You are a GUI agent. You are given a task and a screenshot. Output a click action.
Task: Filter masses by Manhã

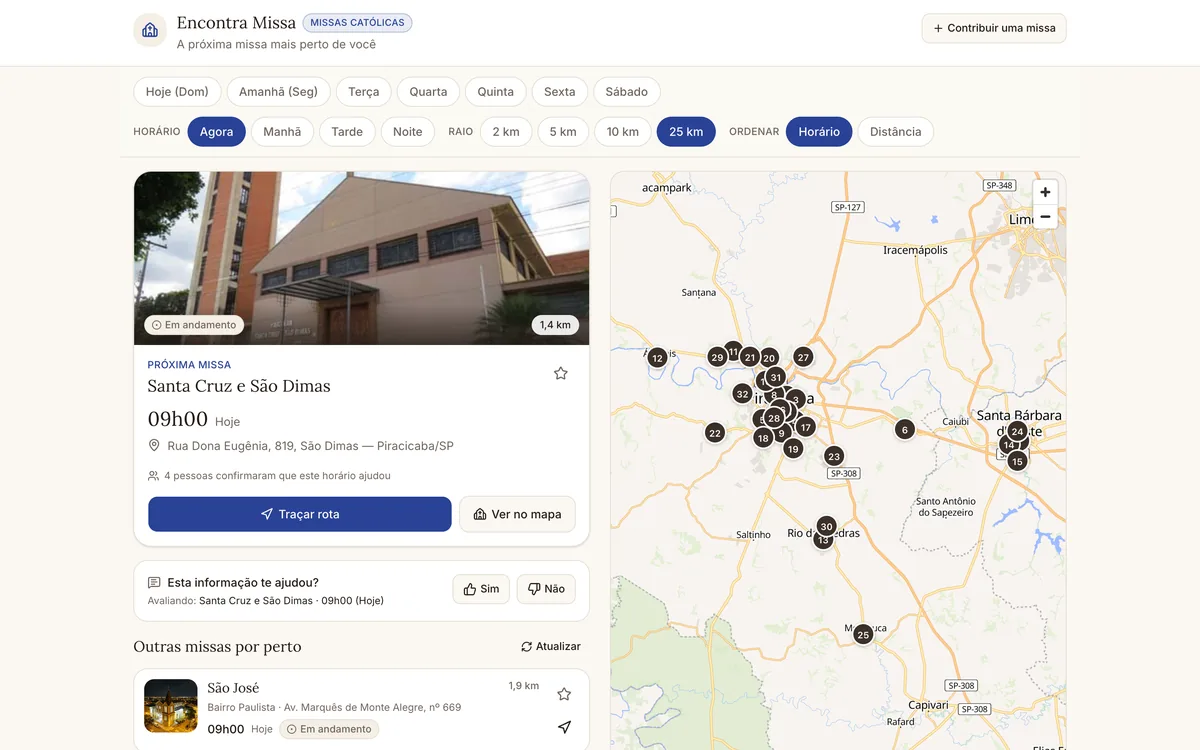tap(282, 132)
